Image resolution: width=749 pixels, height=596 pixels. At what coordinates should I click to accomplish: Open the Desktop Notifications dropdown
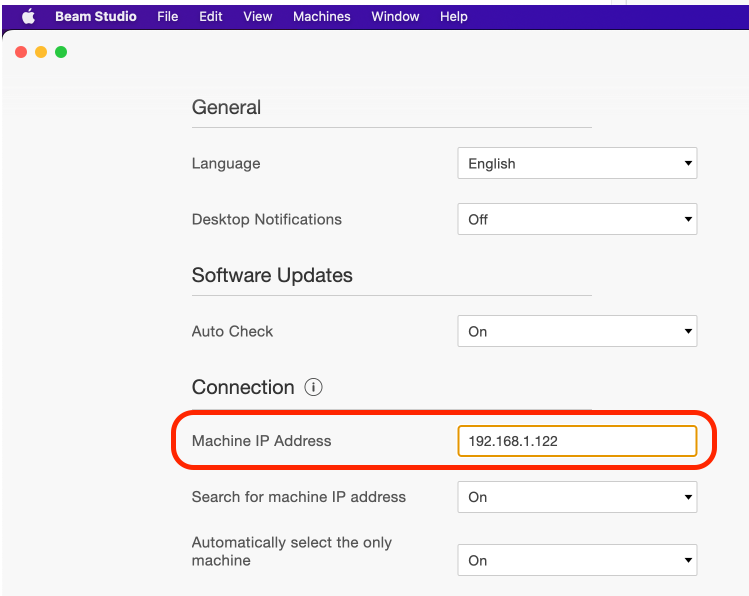click(577, 220)
